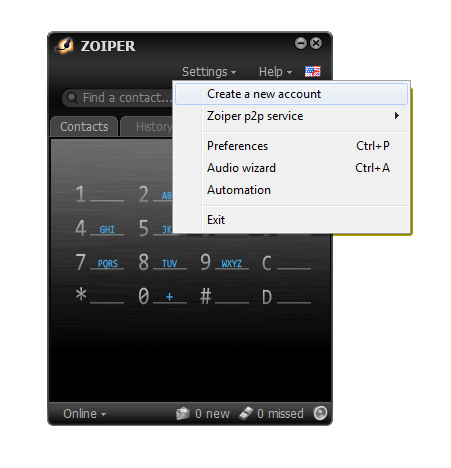Click the search magnifier icon

(x=72, y=98)
